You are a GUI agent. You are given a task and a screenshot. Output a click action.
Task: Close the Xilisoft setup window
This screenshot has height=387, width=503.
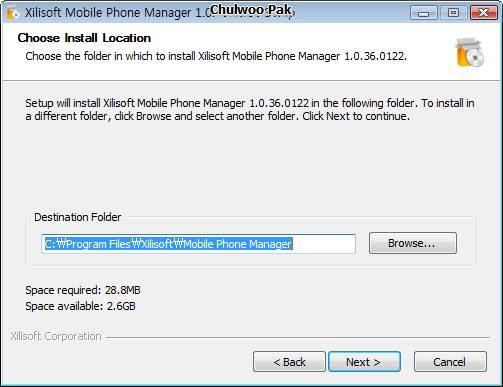(x=483, y=13)
